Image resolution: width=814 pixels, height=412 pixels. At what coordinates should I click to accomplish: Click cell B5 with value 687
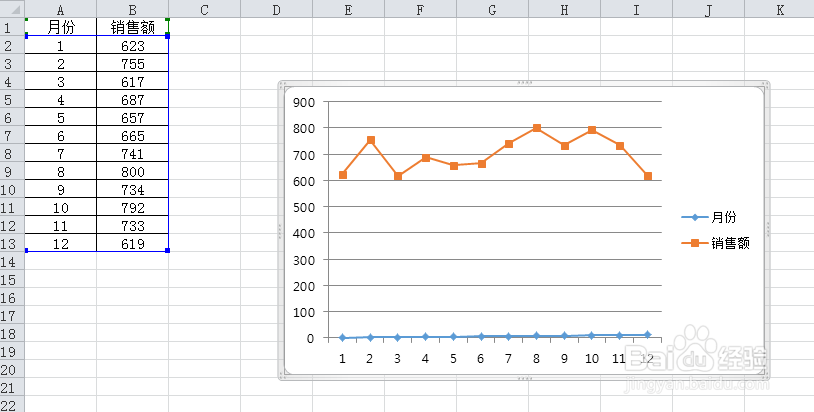(x=132, y=99)
